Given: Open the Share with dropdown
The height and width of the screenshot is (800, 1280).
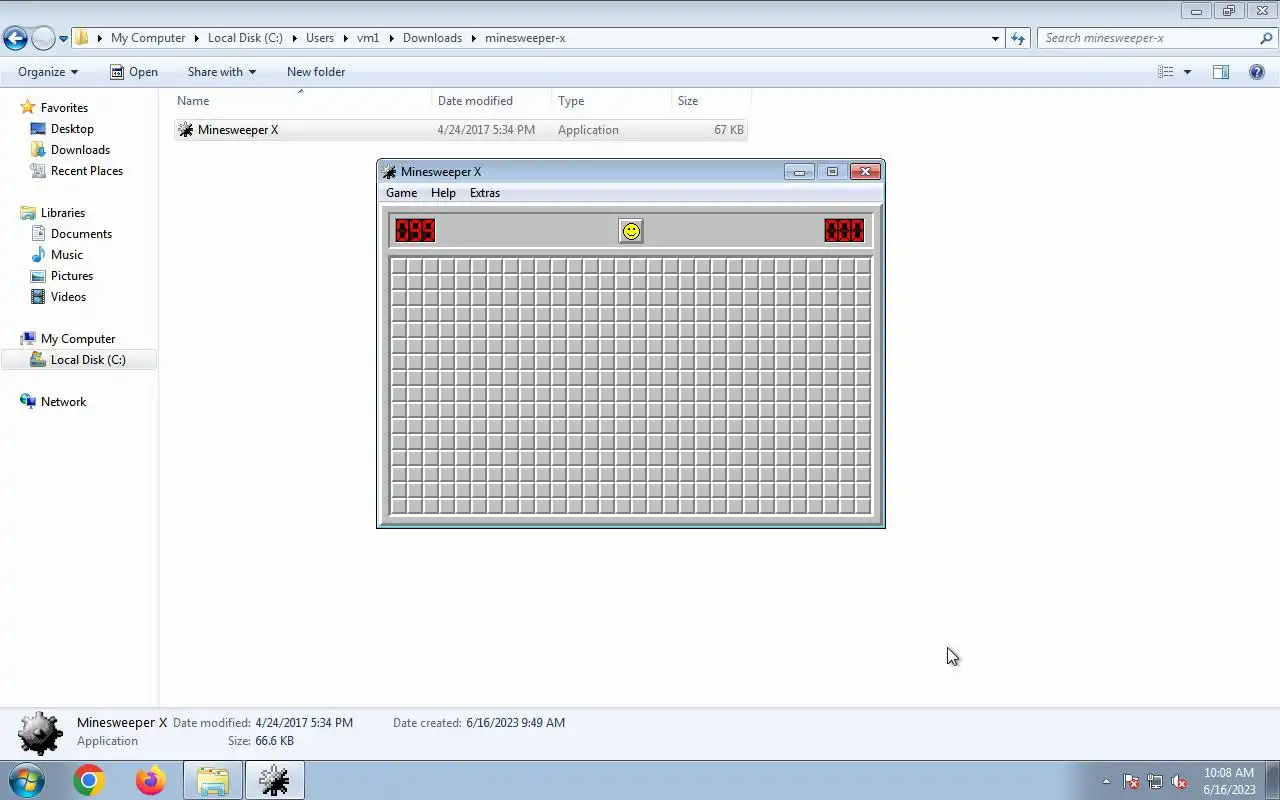Looking at the screenshot, I should [222, 72].
